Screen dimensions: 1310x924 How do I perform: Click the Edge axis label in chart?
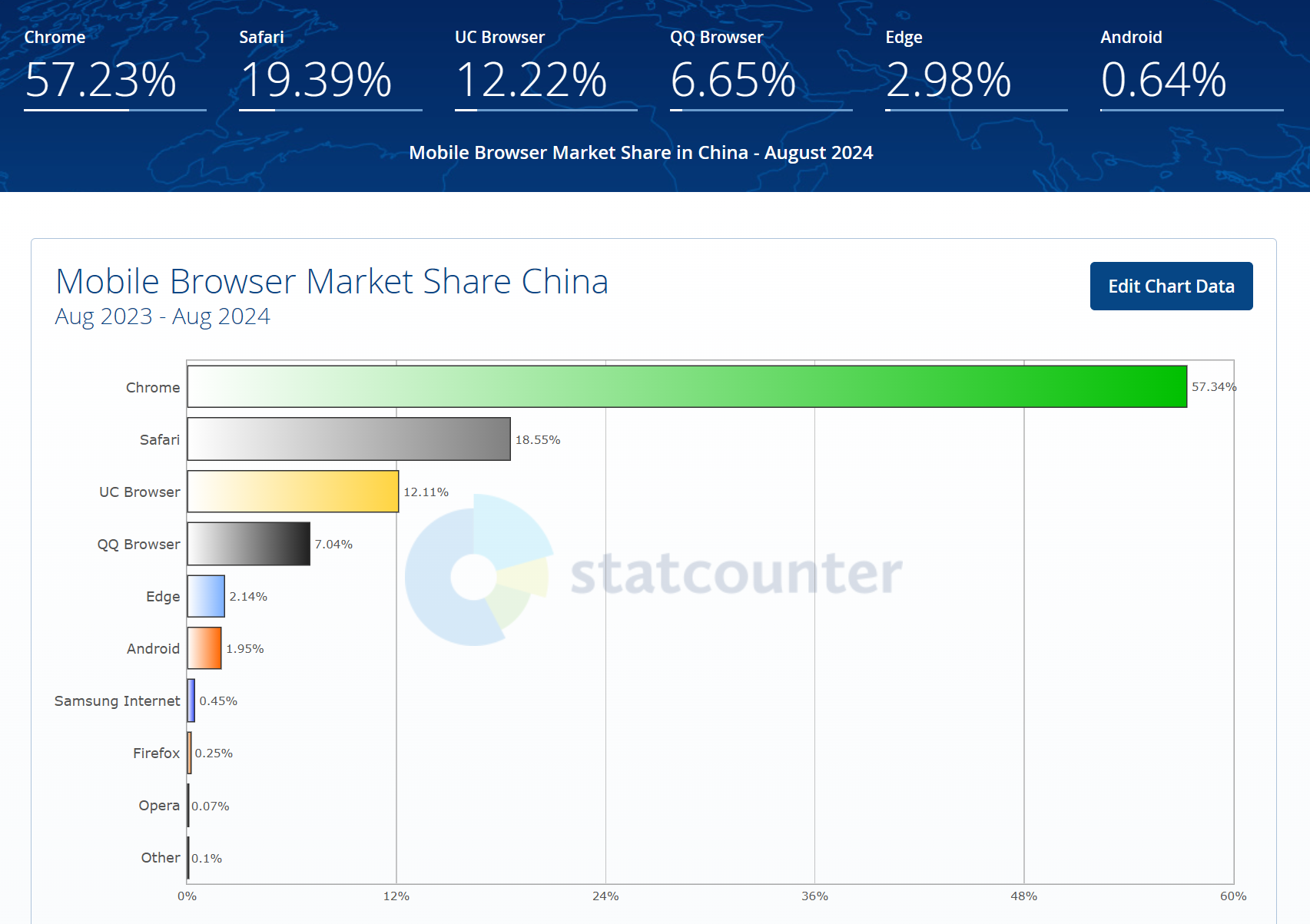point(163,597)
